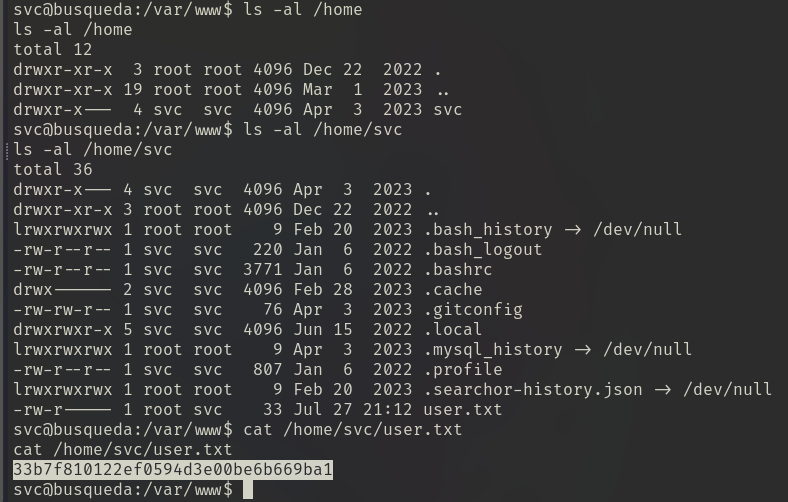Click the user.txt filename in the directory listing
The height and width of the screenshot is (502, 788).
click(462, 410)
